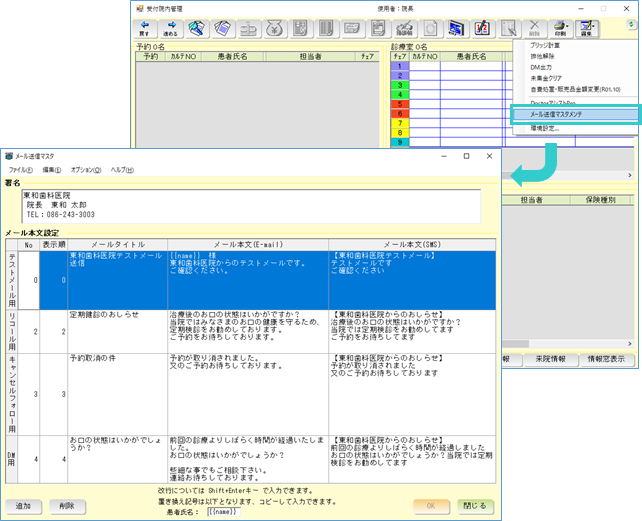642x521 pixels.
Task: Open the ヘルプ menu
Action: tap(121, 170)
